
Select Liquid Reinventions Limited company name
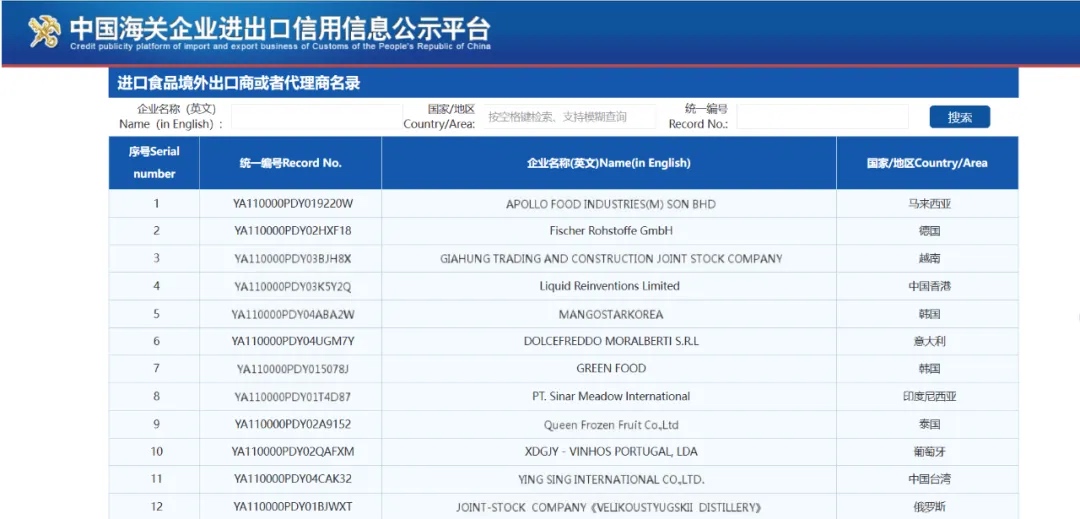click(x=610, y=286)
